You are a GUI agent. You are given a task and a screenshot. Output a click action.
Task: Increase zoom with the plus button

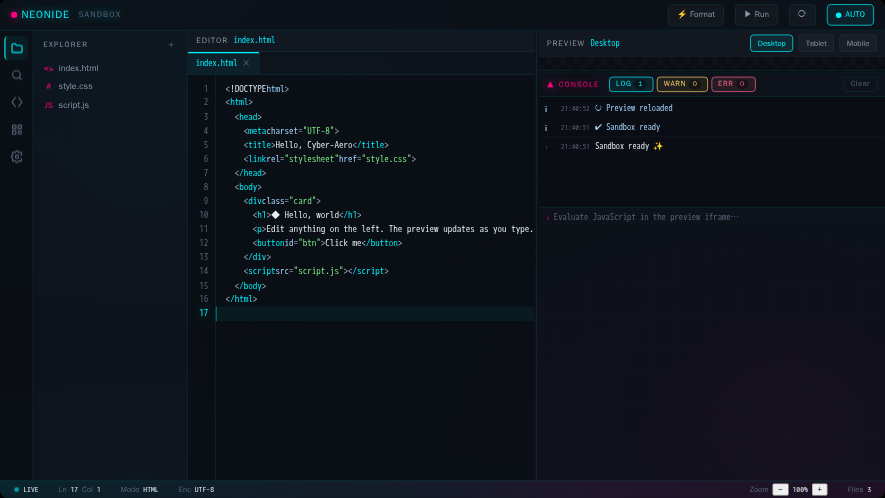point(820,490)
